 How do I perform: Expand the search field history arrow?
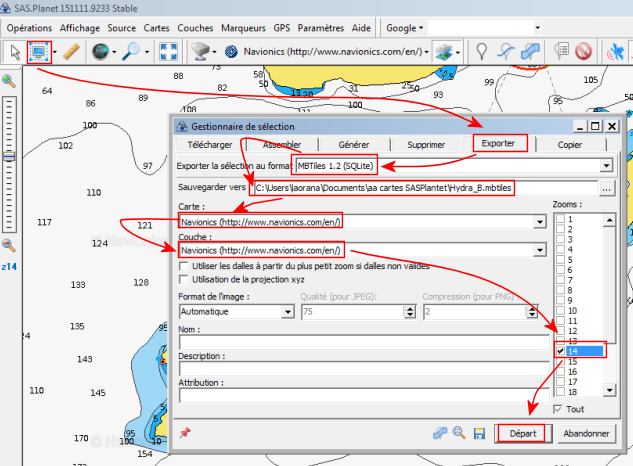(537, 28)
